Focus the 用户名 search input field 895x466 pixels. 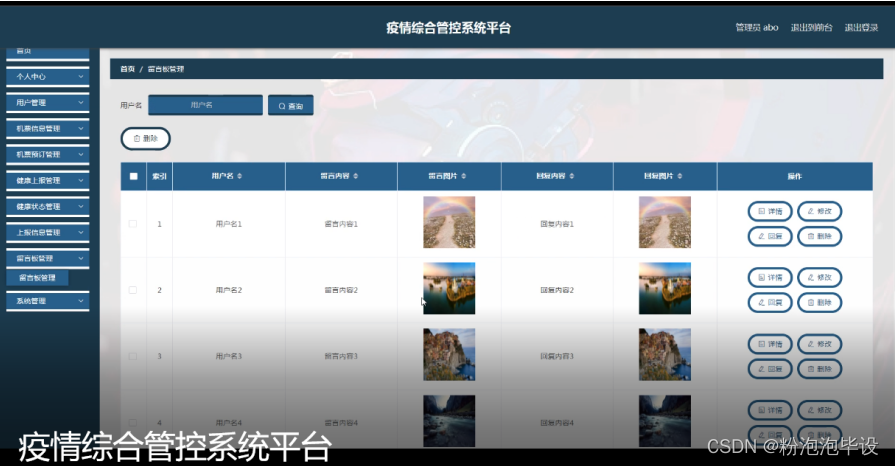tap(205, 105)
